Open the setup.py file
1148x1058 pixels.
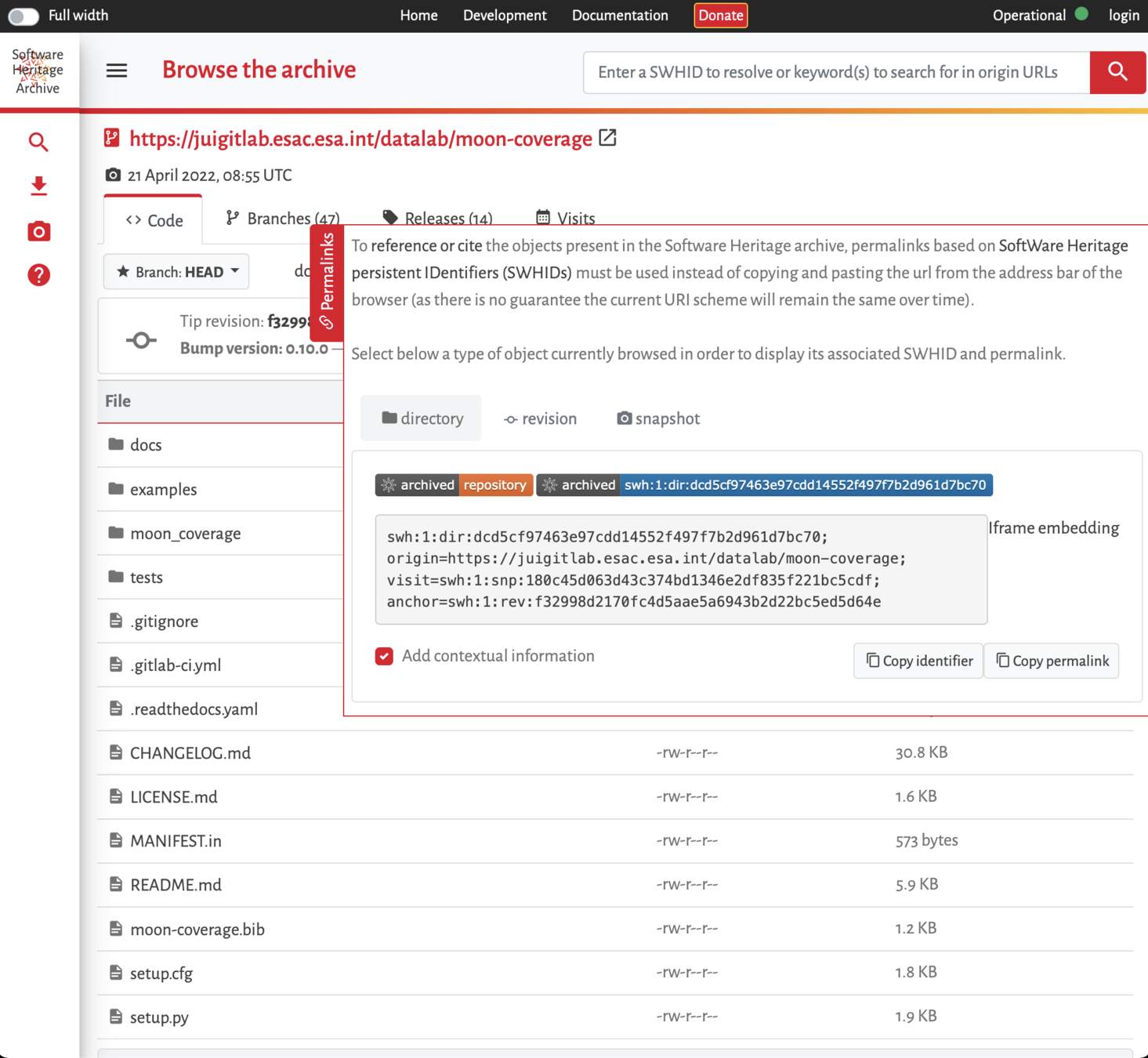point(159,1017)
